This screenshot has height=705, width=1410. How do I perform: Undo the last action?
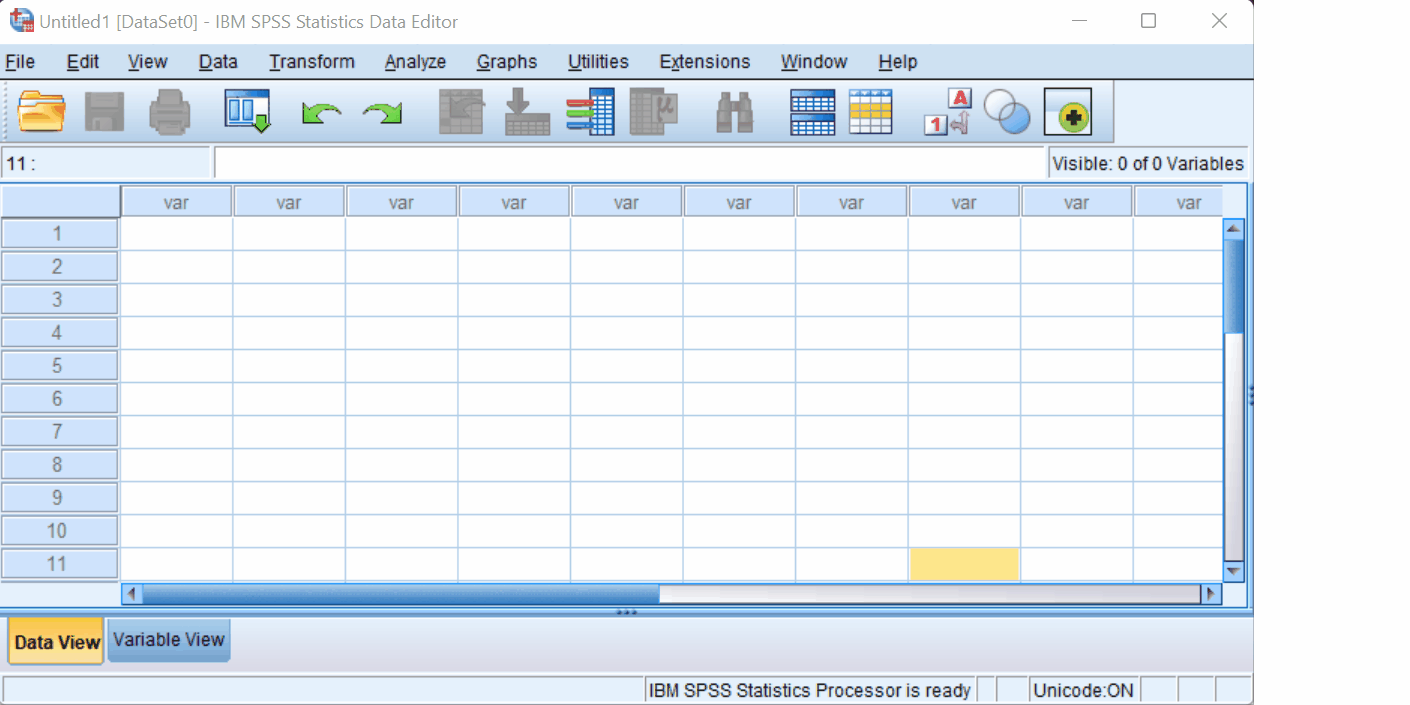pos(320,112)
